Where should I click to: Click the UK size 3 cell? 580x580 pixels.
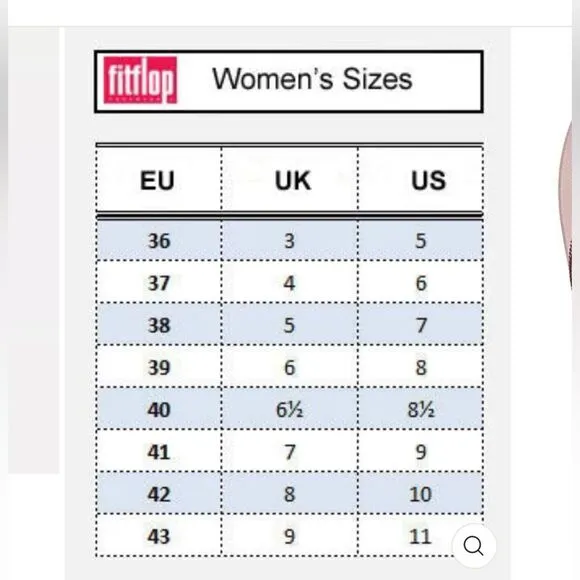click(x=290, y=241)
